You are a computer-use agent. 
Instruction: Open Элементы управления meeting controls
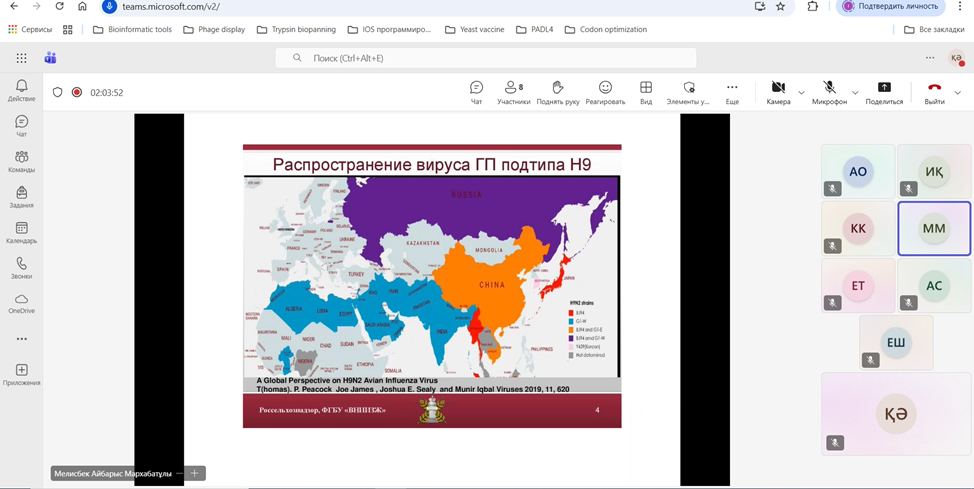coord(688,92)
